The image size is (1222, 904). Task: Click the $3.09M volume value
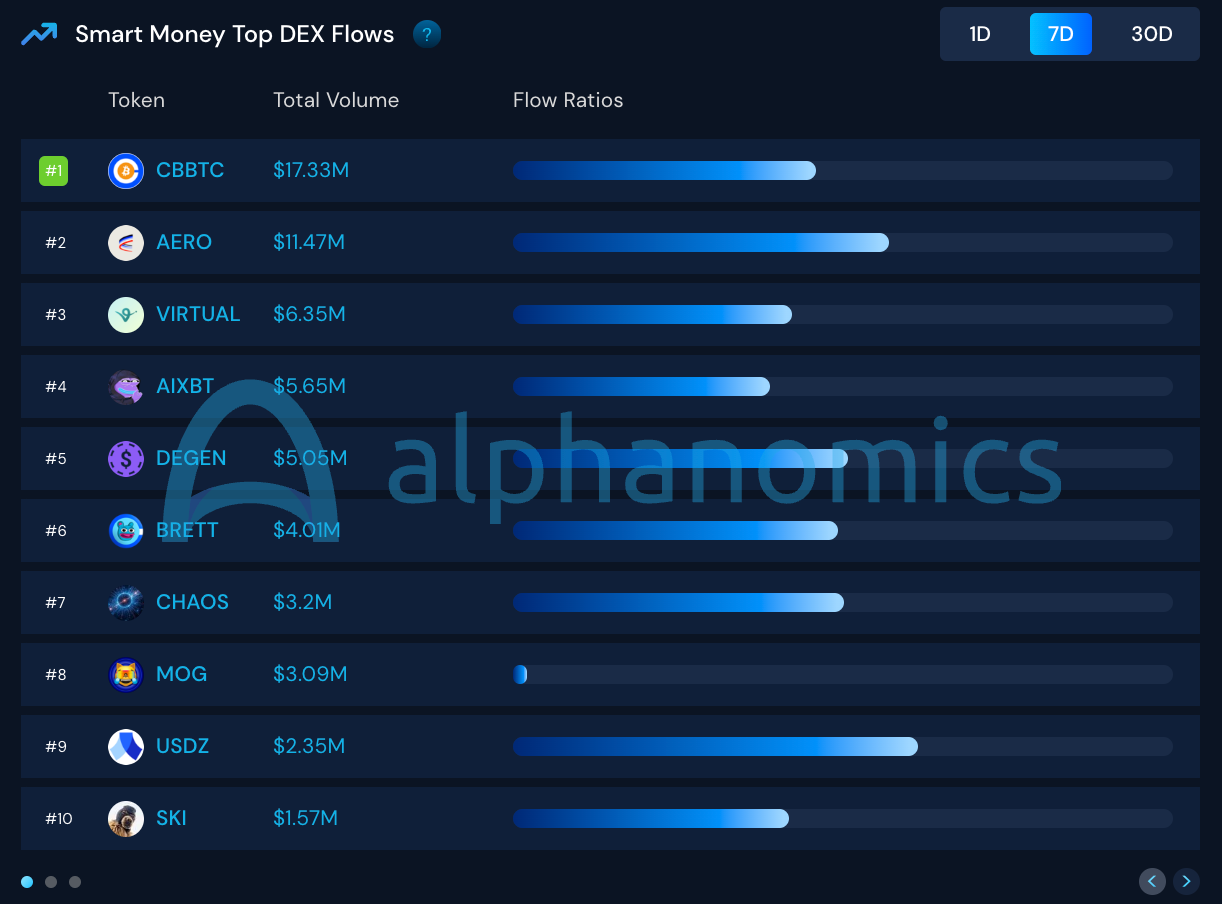tap(310, 675)
